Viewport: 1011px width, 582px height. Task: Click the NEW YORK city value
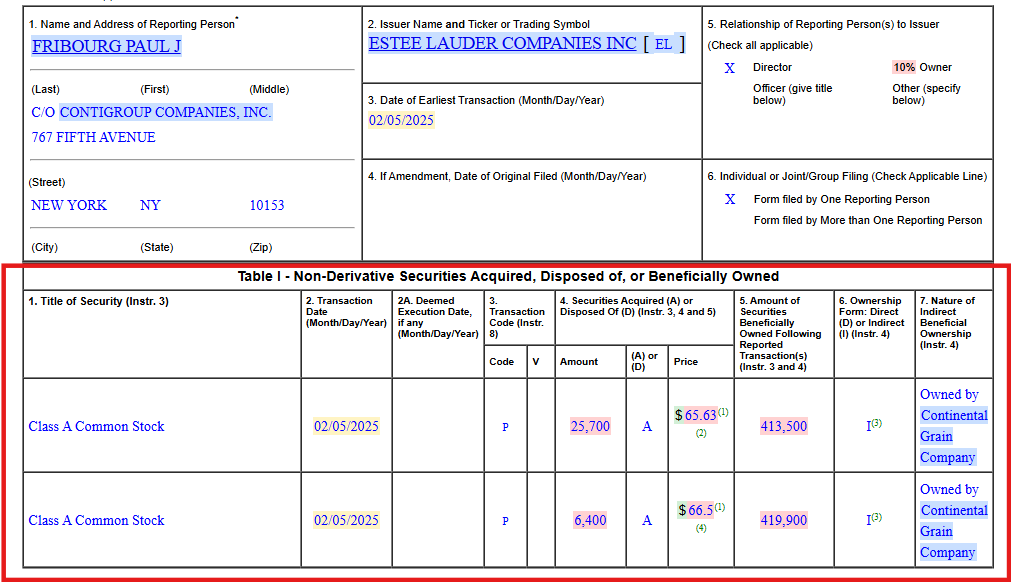pos(69,205)
